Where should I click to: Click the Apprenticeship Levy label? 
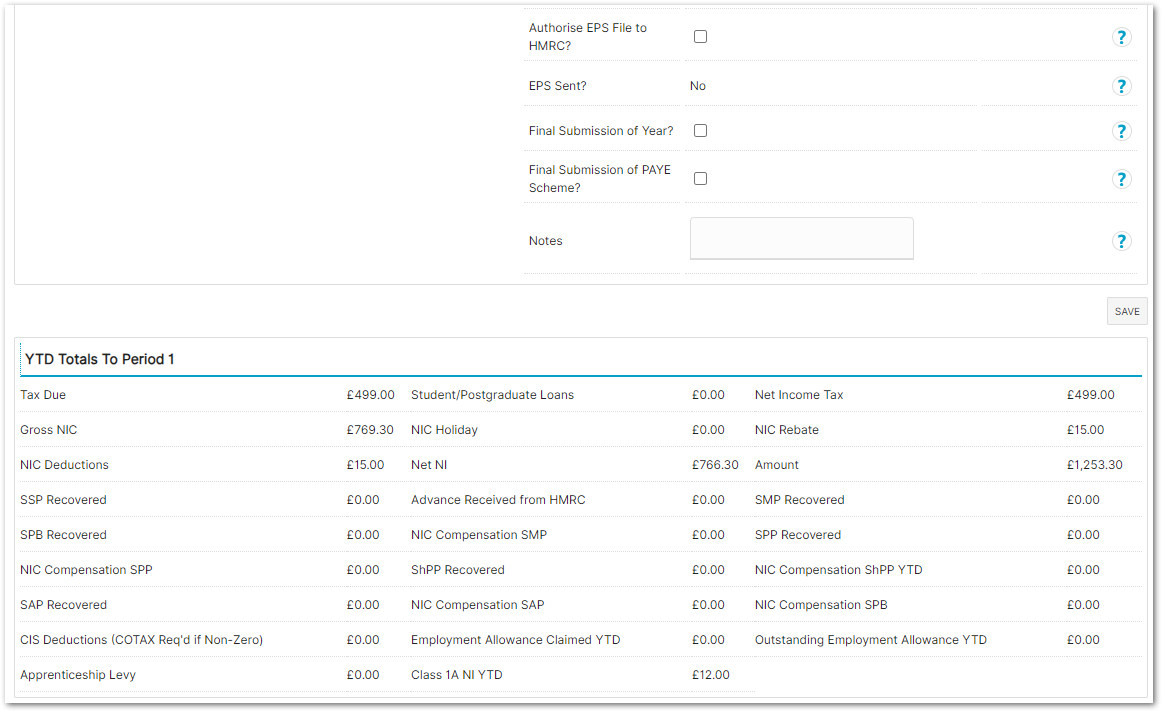[x=78, y=675]
